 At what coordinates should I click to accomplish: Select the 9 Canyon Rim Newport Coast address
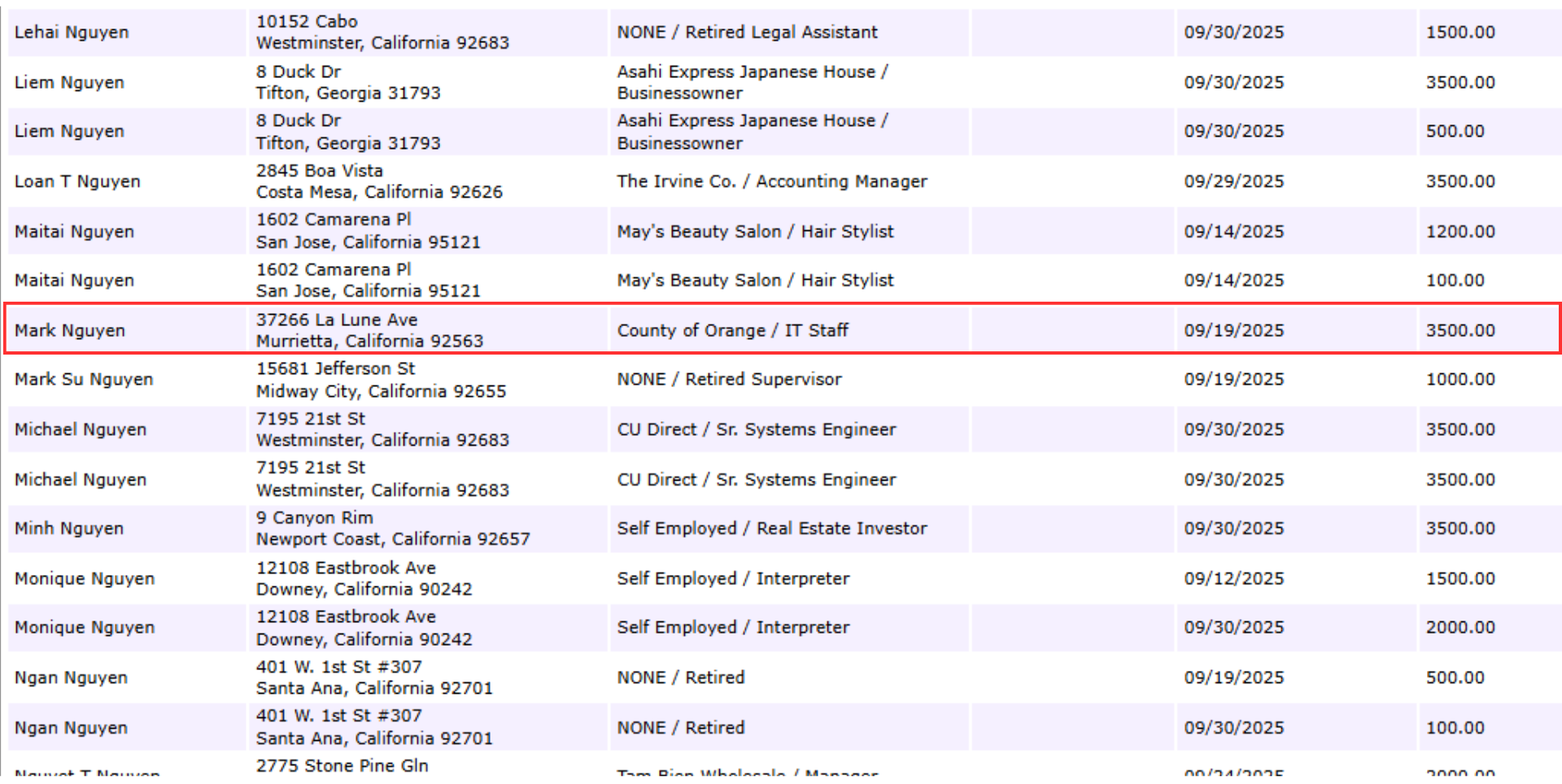pos(392,529)
